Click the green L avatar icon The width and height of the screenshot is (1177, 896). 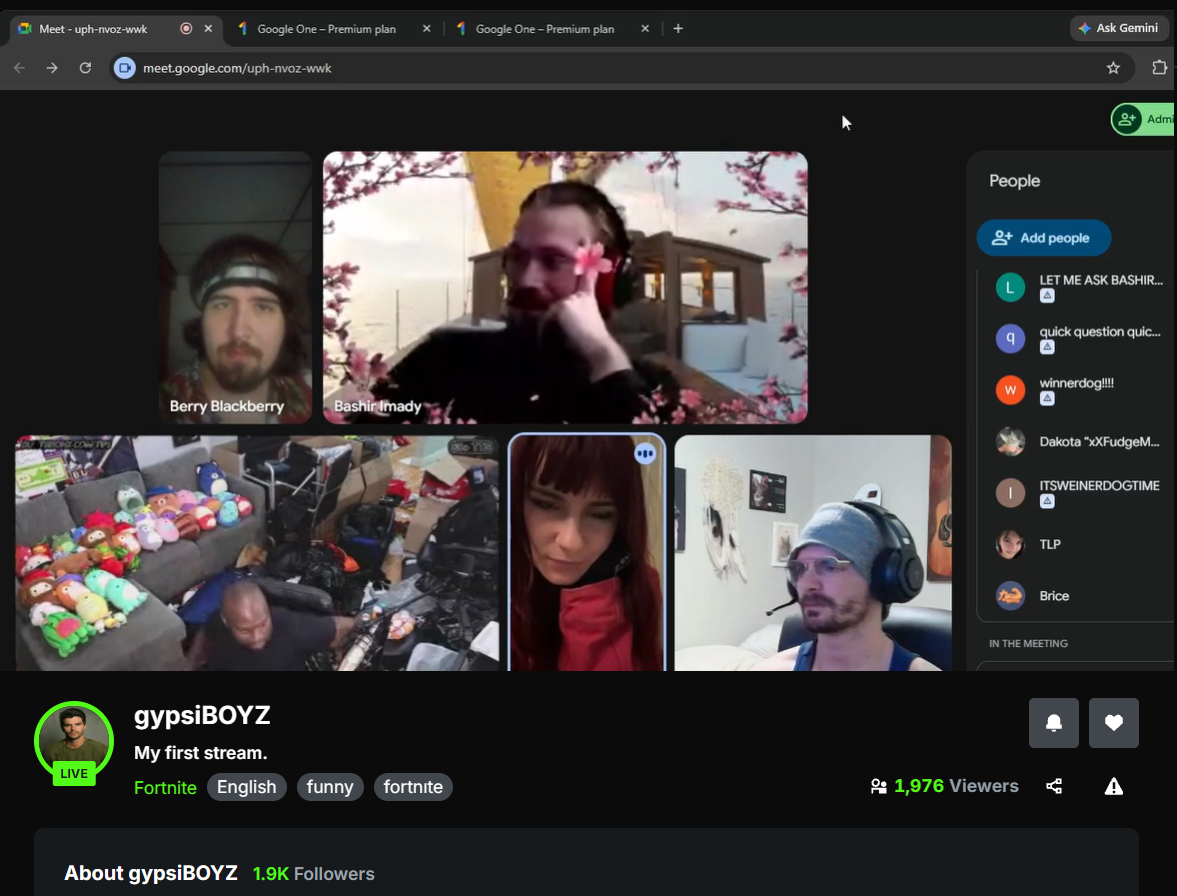[1010, 287]
